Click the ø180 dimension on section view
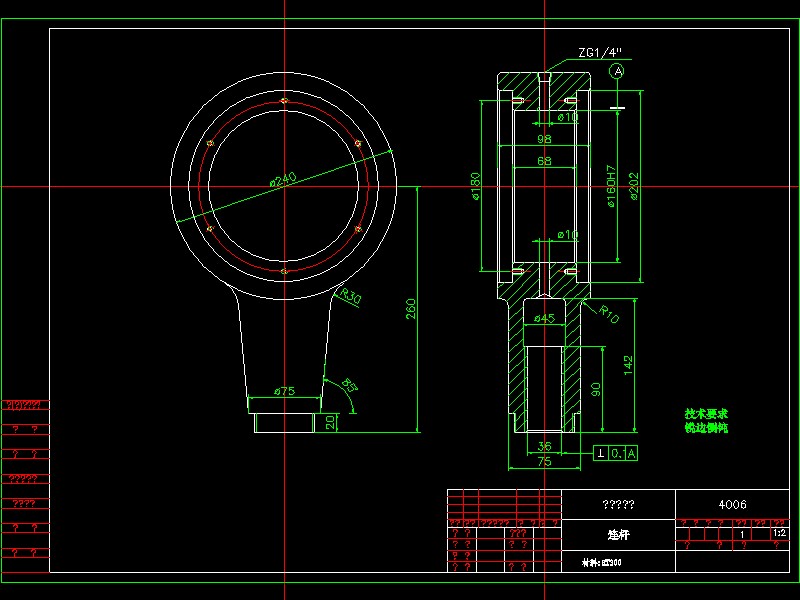 click(475, 187)
